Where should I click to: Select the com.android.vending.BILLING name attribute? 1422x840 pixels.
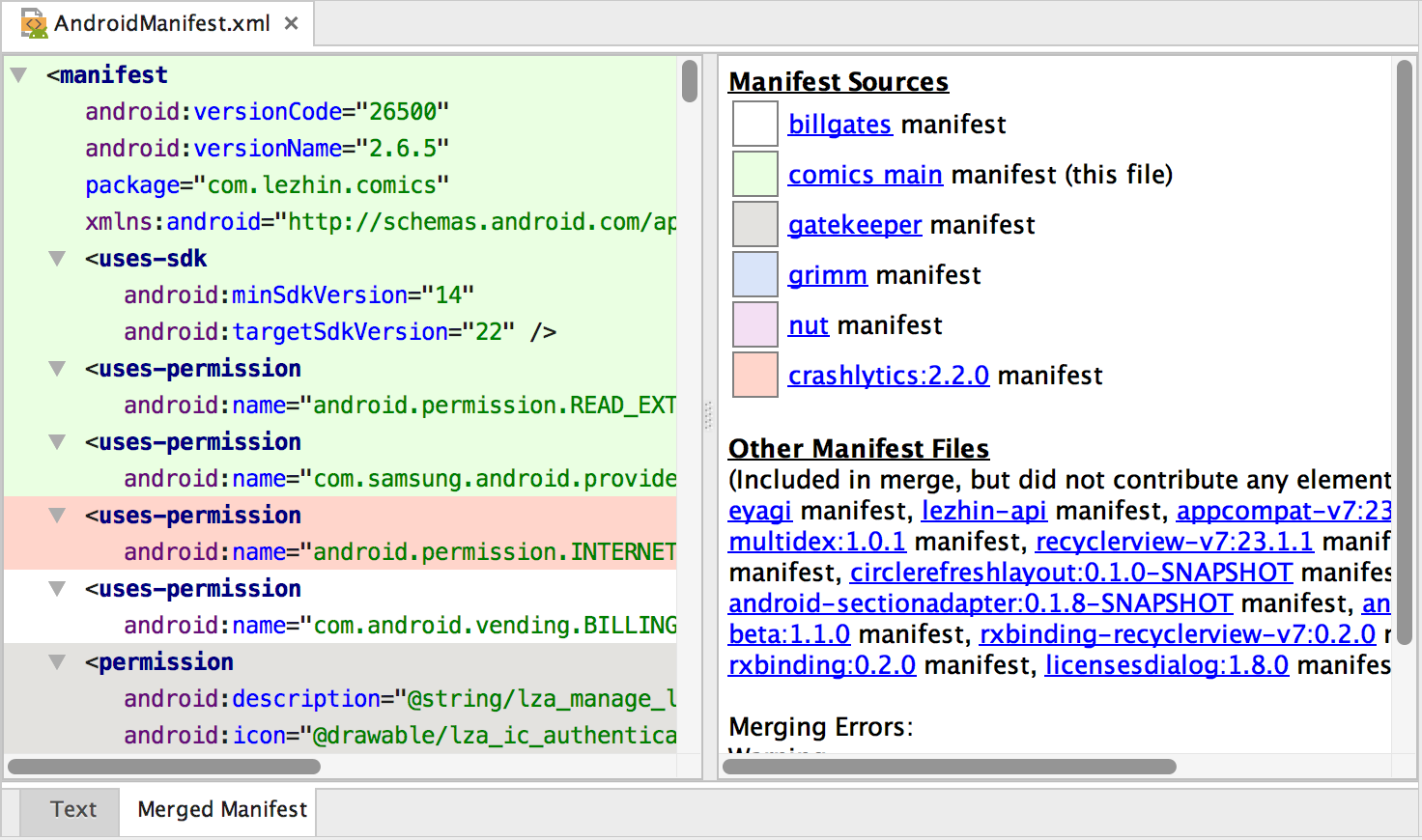click(x=400, y=625)
